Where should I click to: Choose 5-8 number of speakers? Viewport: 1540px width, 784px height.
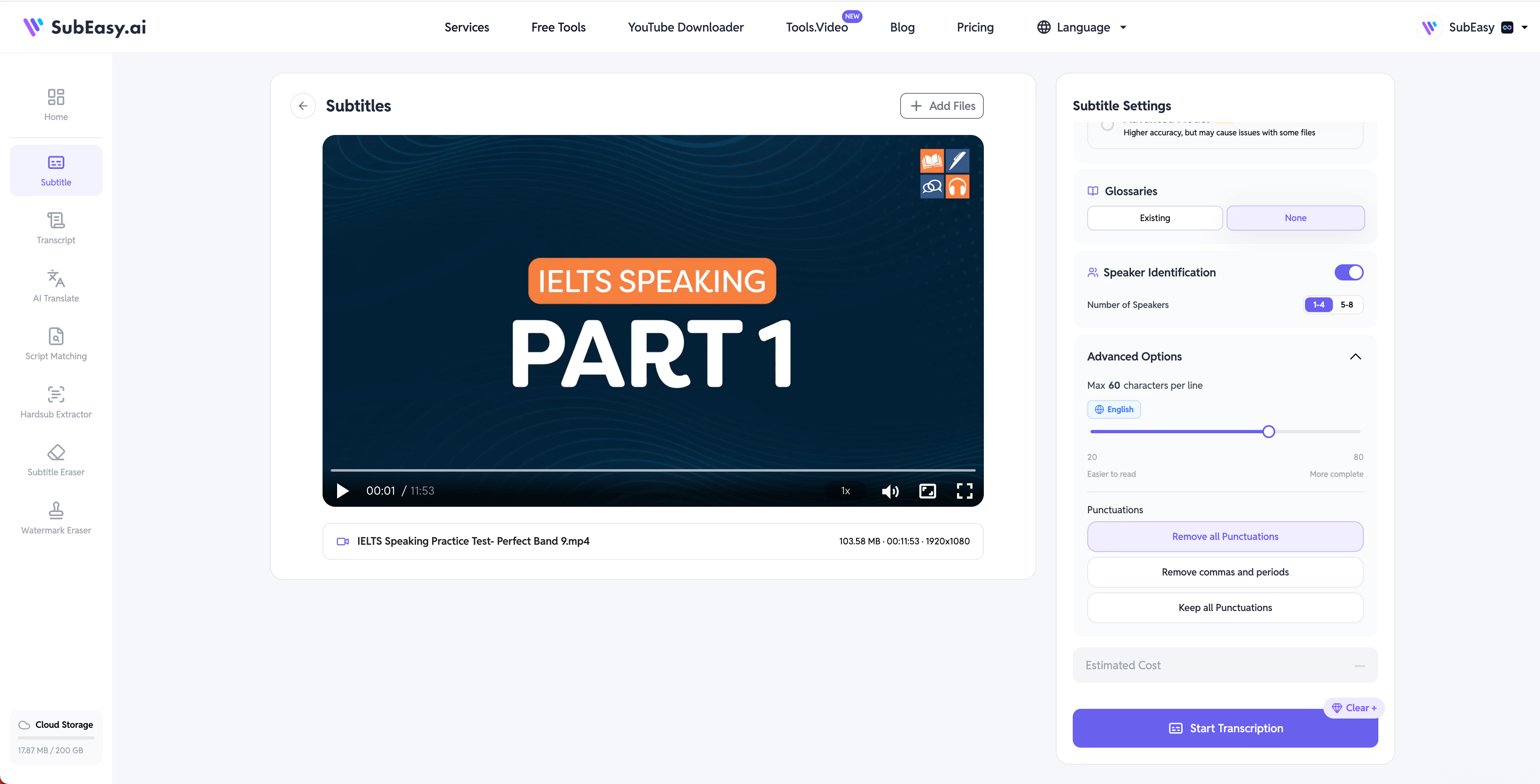tap(1346, 305)
